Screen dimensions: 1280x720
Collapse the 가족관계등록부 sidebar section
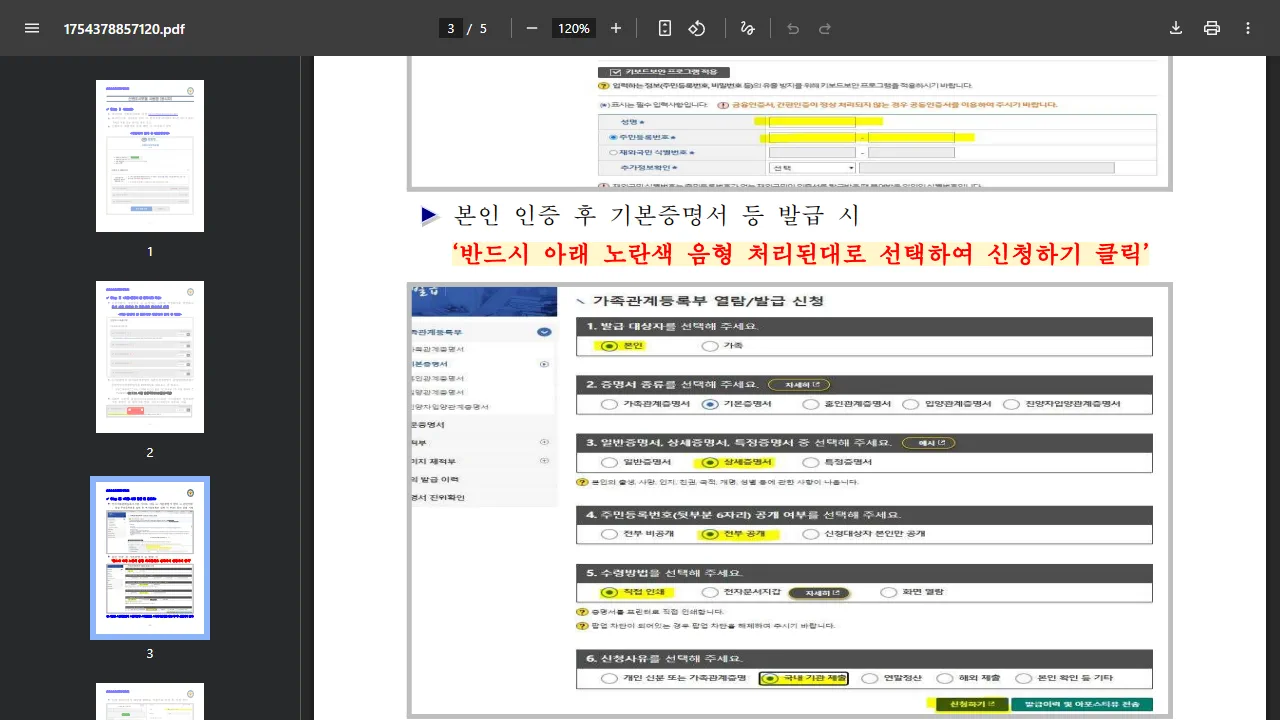544,331
